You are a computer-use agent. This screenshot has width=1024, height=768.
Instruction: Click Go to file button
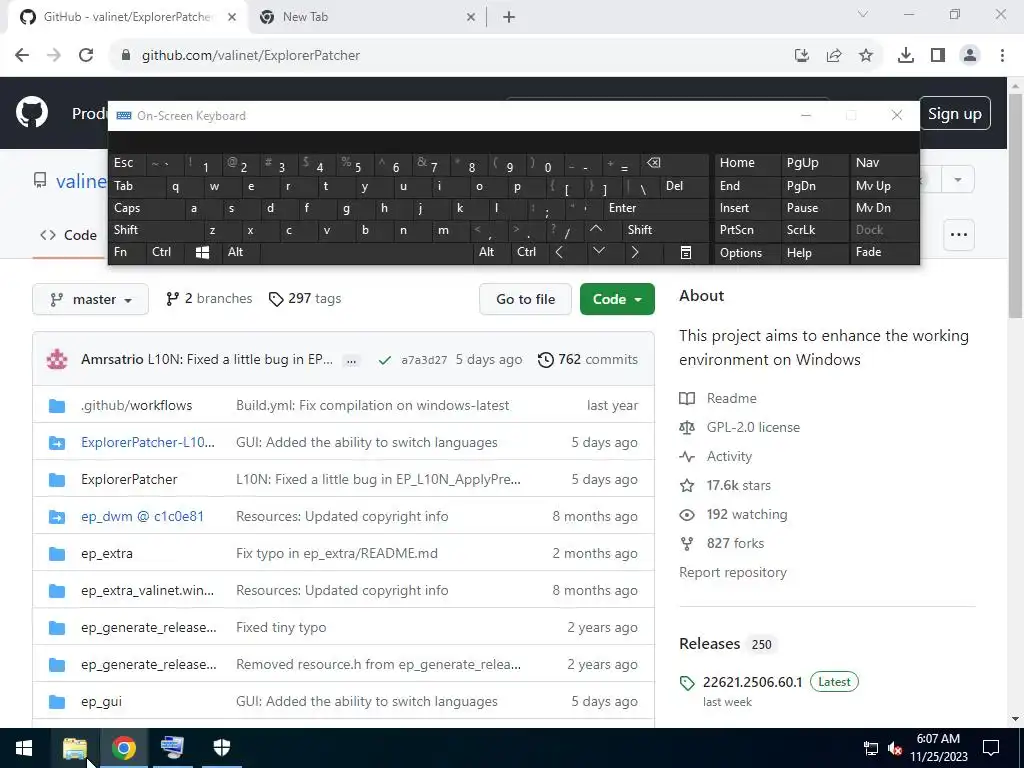(525, 299)
